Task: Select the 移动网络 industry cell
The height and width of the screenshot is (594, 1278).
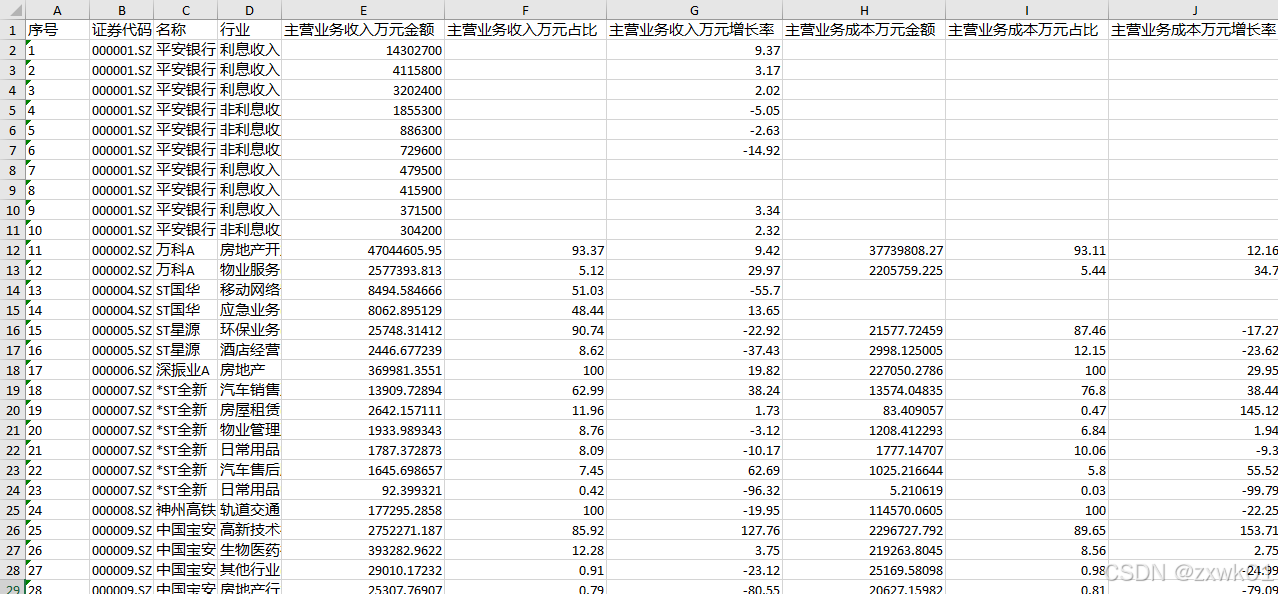Action: [249, 290]
